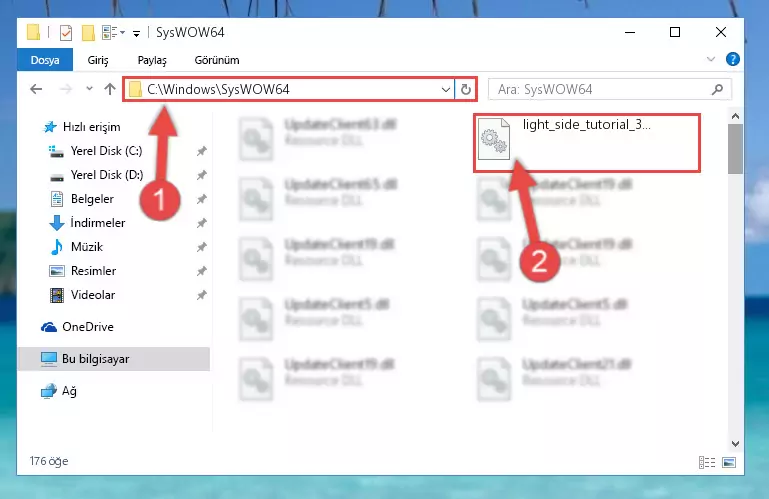This screenshot has width=769, height=499.
Task: Click the 176 öğe status bar text
Action: tap(49, 461)
